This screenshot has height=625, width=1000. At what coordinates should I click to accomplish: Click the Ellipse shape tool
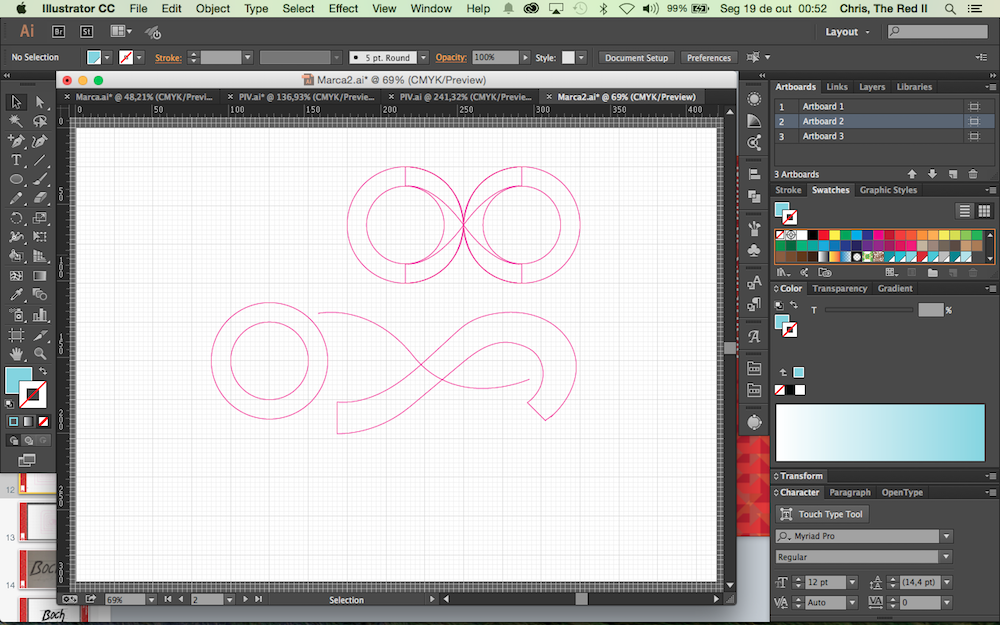coord(17,180)
